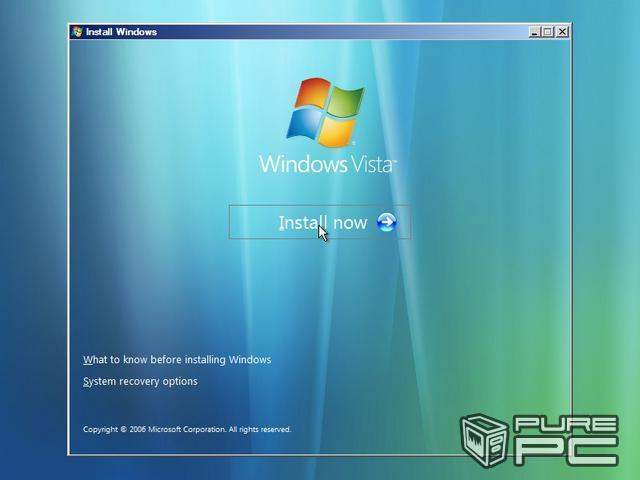The height and width of the screenshot is (480, 640).
Task: Close the Install Windows window
Action: [562, 32]
